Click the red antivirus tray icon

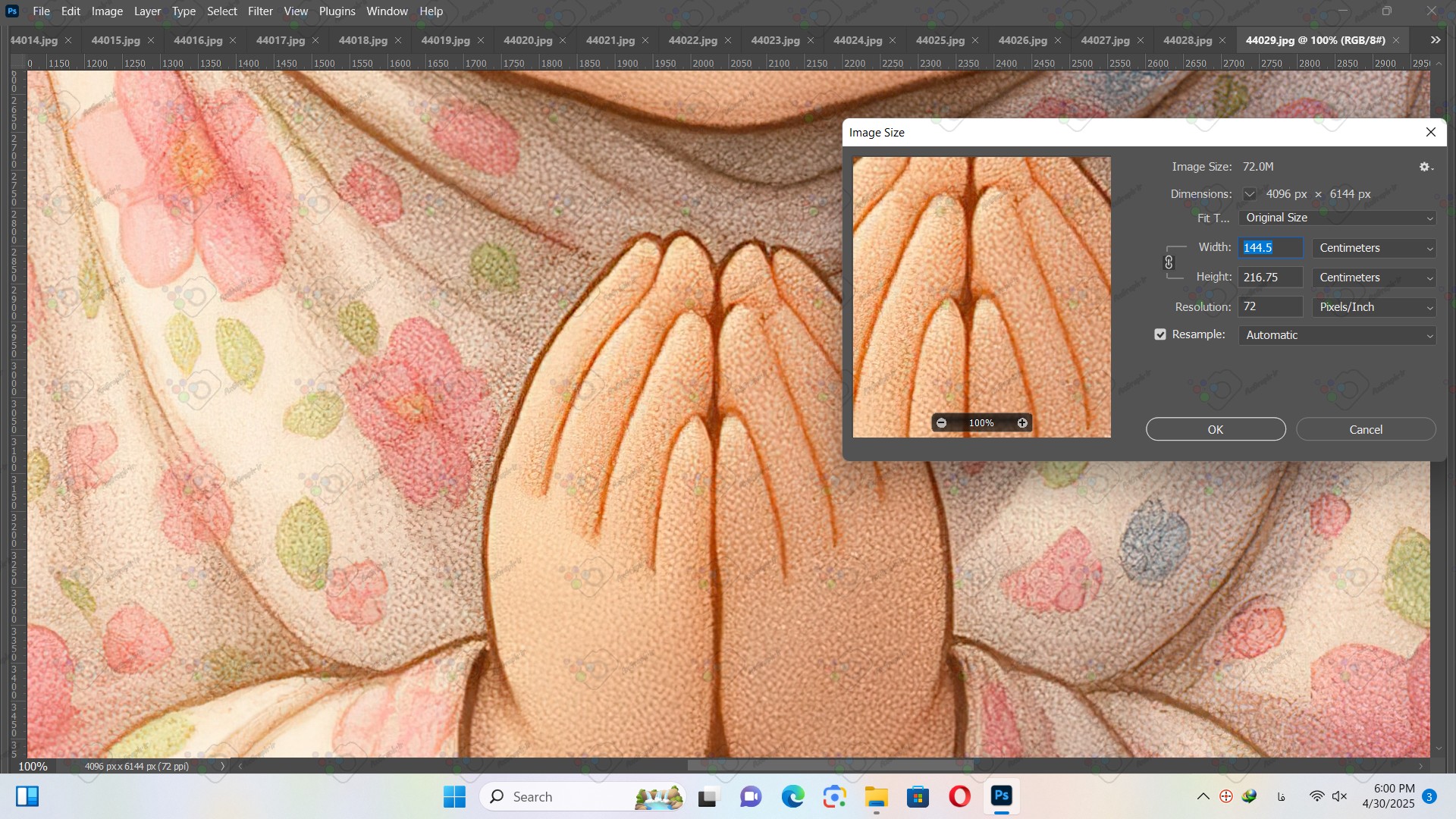1225,796
